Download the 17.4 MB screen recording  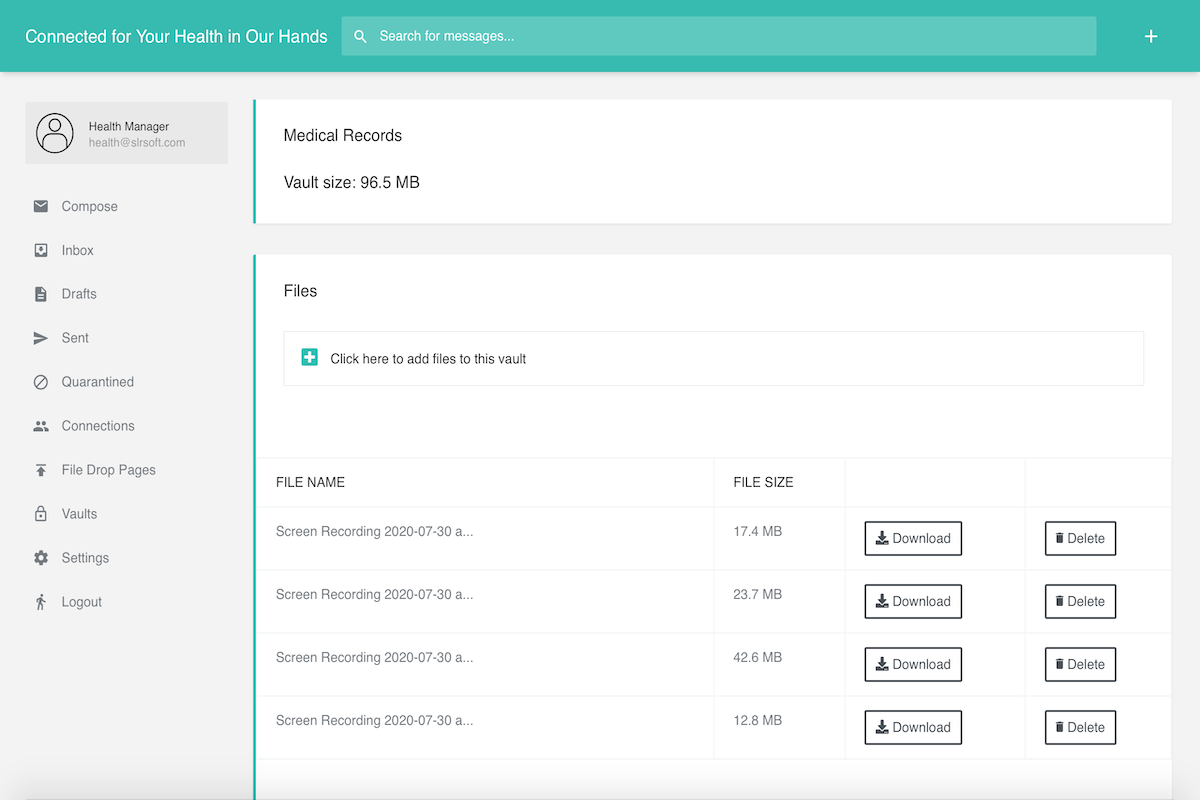point(912,538)
